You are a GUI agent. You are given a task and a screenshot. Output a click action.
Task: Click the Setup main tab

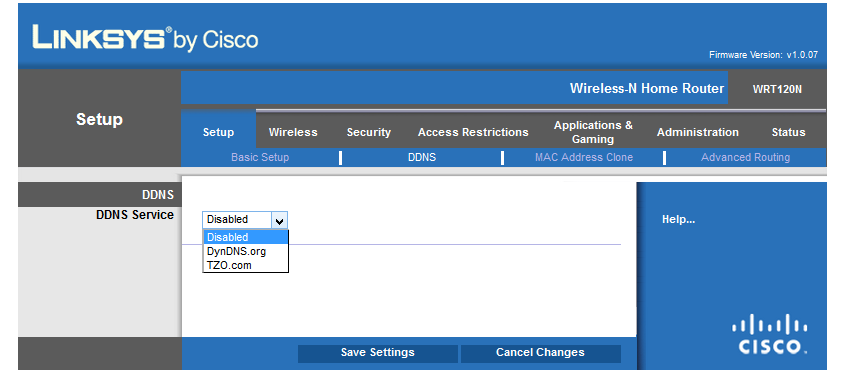point(218,132)
